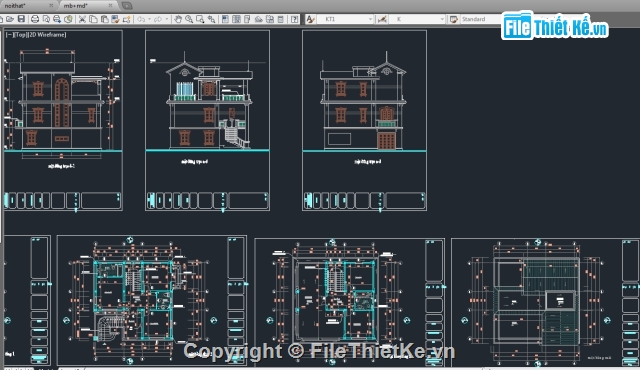The width and height of the screenshot is (640, 370).
Task: Click the new drawing tab button
Action: [127, 6]
